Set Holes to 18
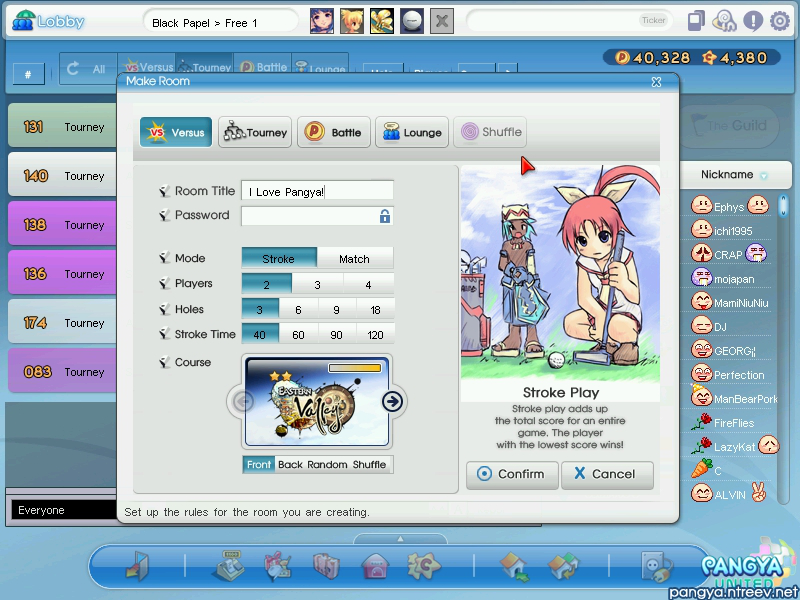 pos(375,309)
